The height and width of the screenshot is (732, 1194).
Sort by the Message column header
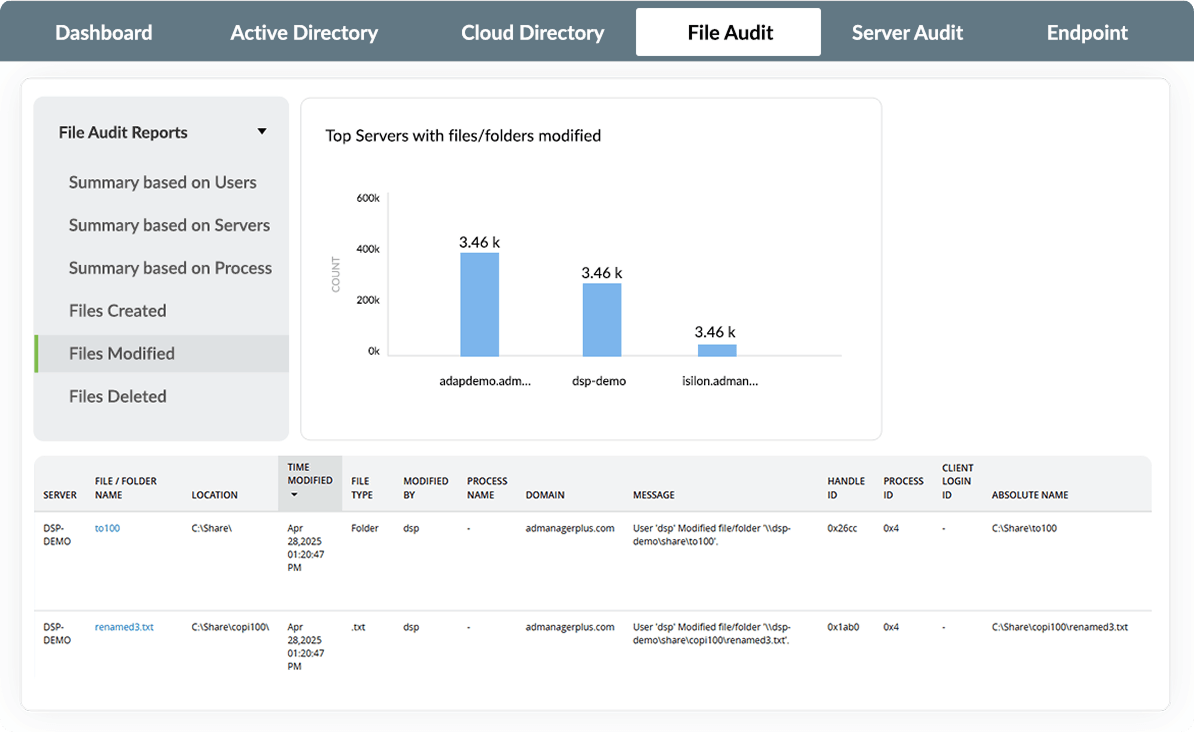tap(653, 495)
